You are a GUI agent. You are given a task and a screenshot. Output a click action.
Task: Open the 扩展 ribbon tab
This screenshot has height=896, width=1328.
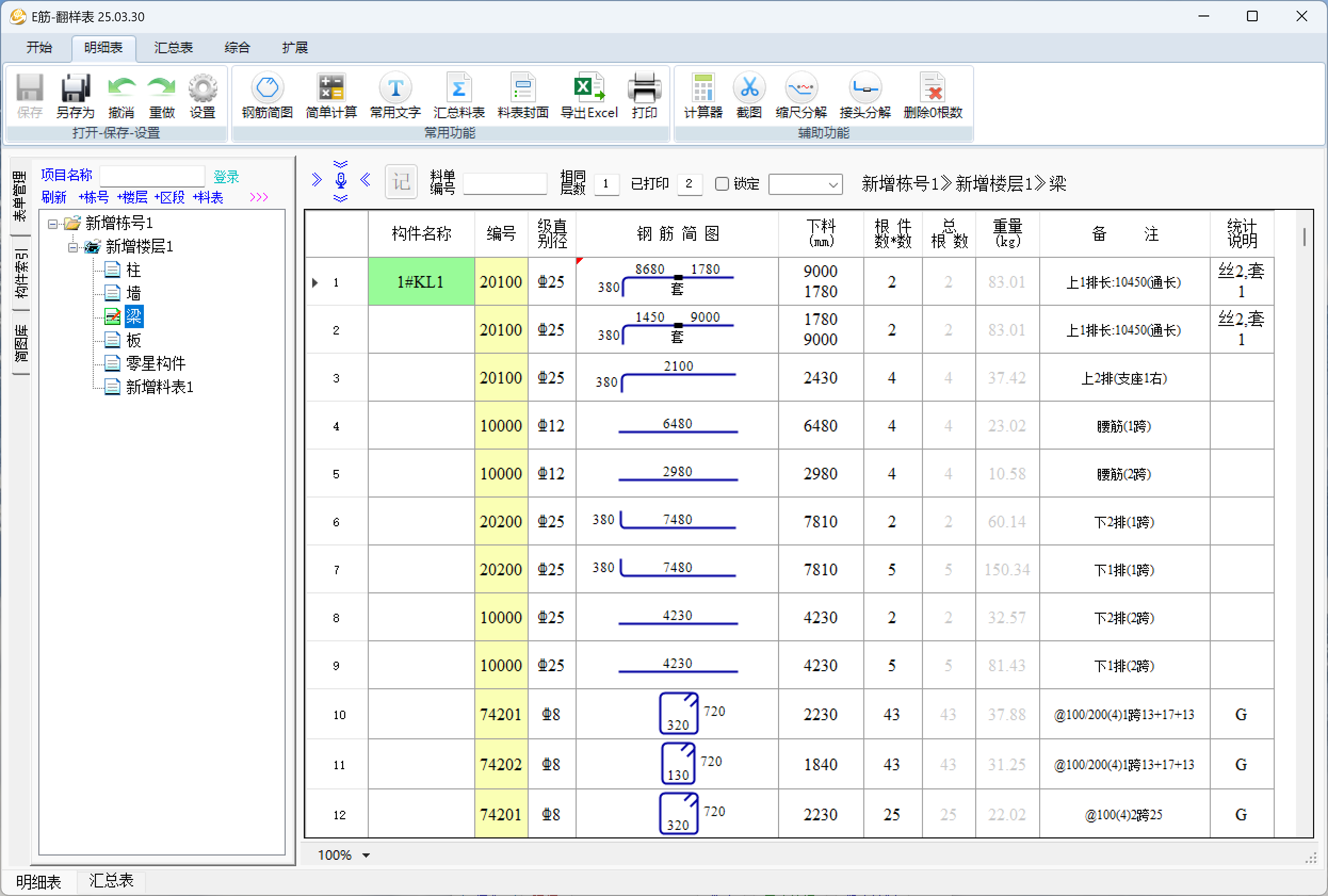[x=295, y=47]
